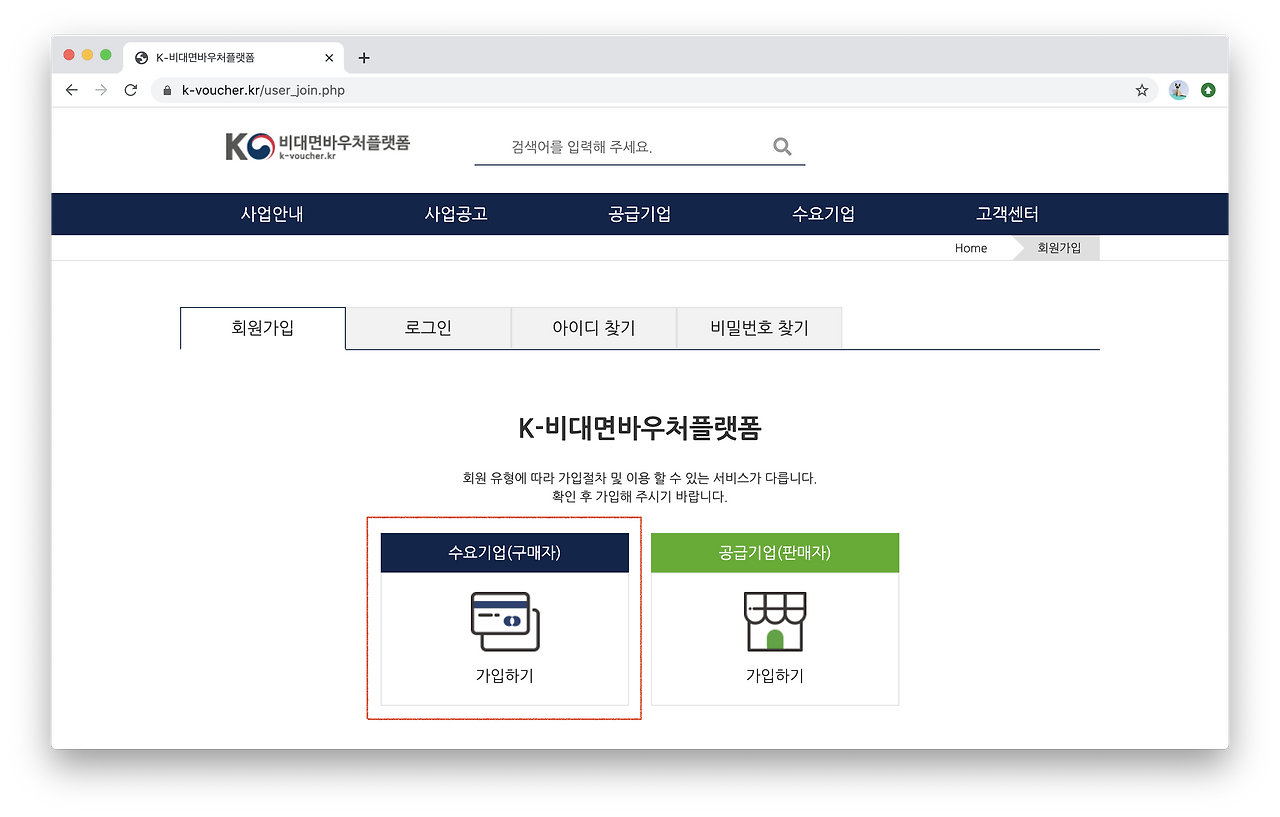Select the K-비대면바우처플랫폼 browser tab
This screenshot has width=1280, height=817.
click(233, 58)
